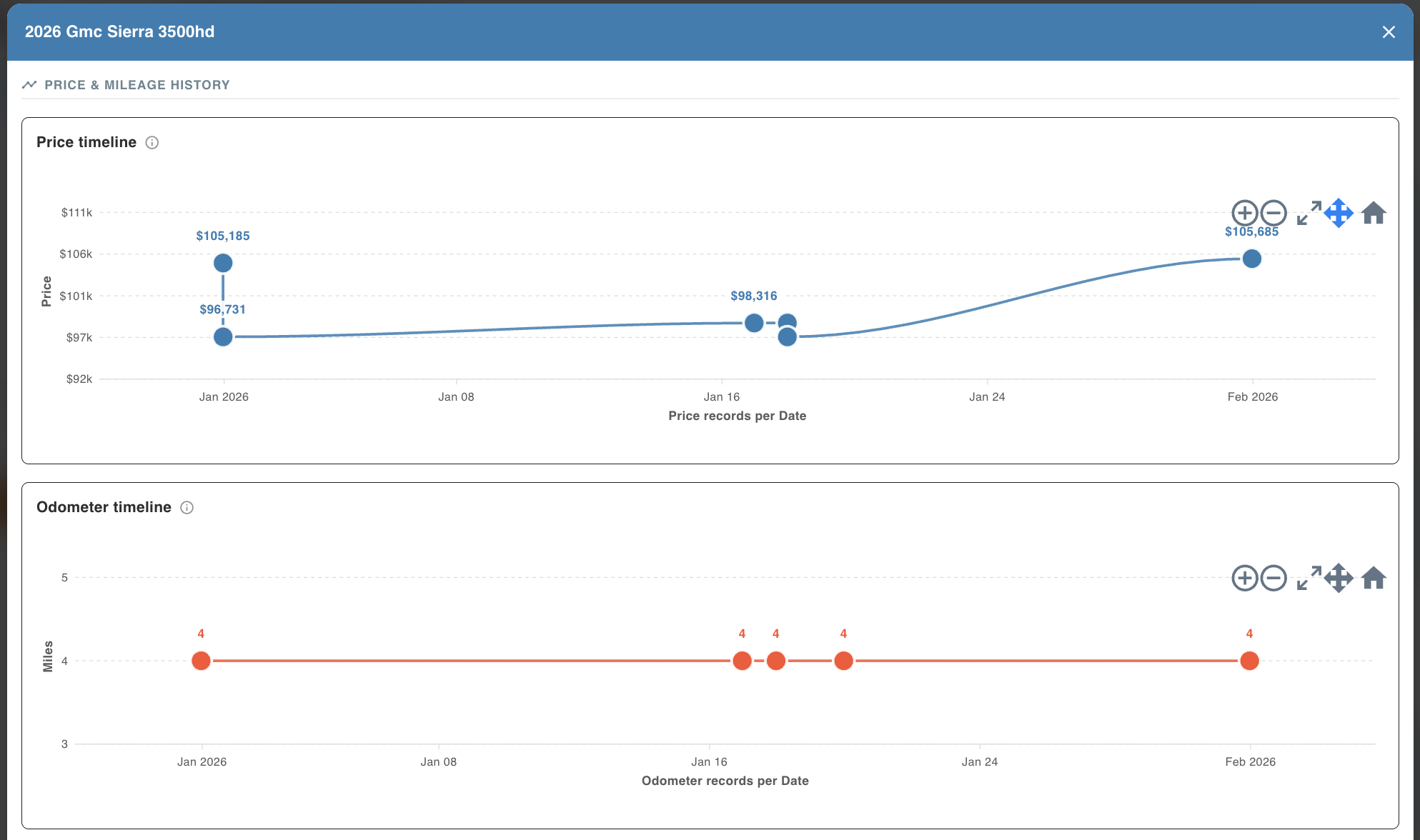Toggle panning tool on Price timeline chart
1420x840 pixels.
1339,213
